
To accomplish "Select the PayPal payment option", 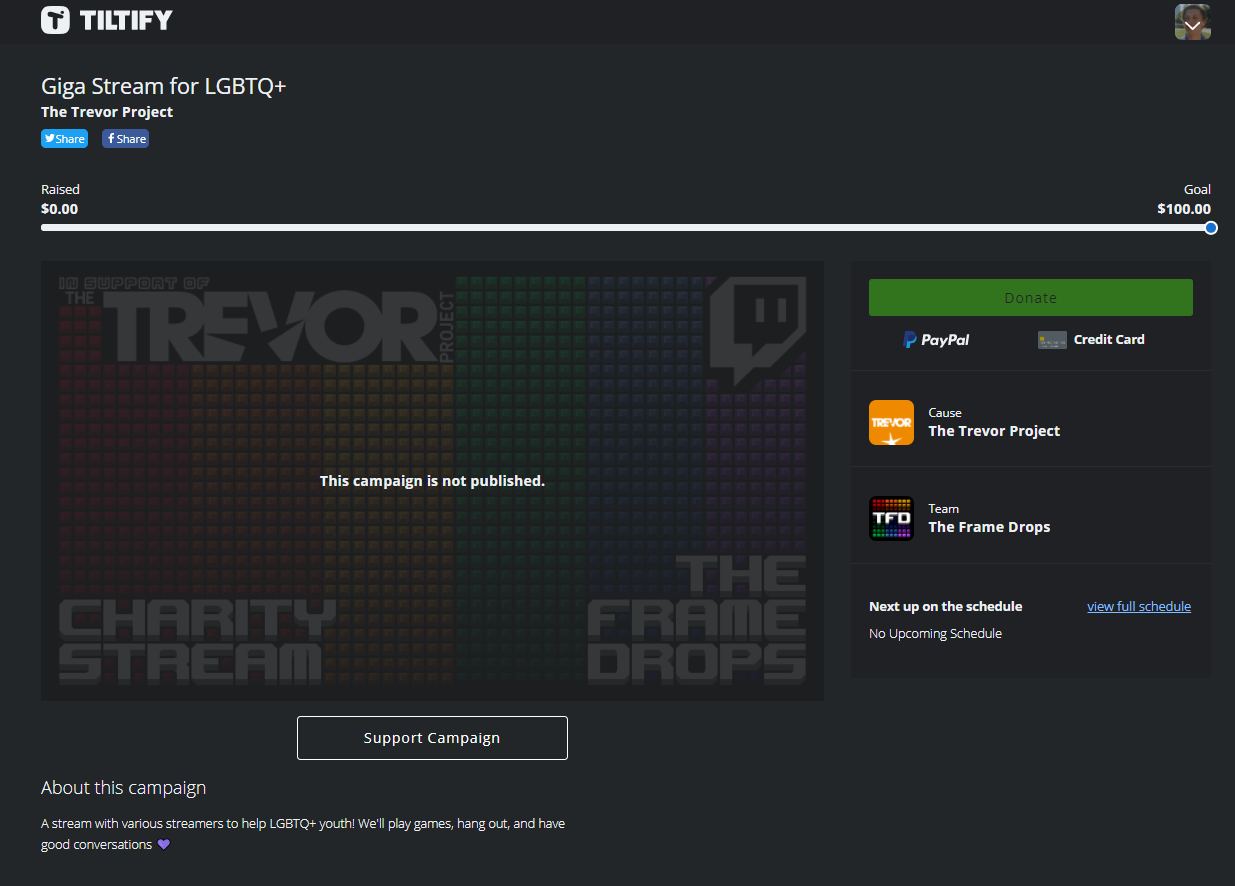I will pyautogui.click(x=936, y=340).
